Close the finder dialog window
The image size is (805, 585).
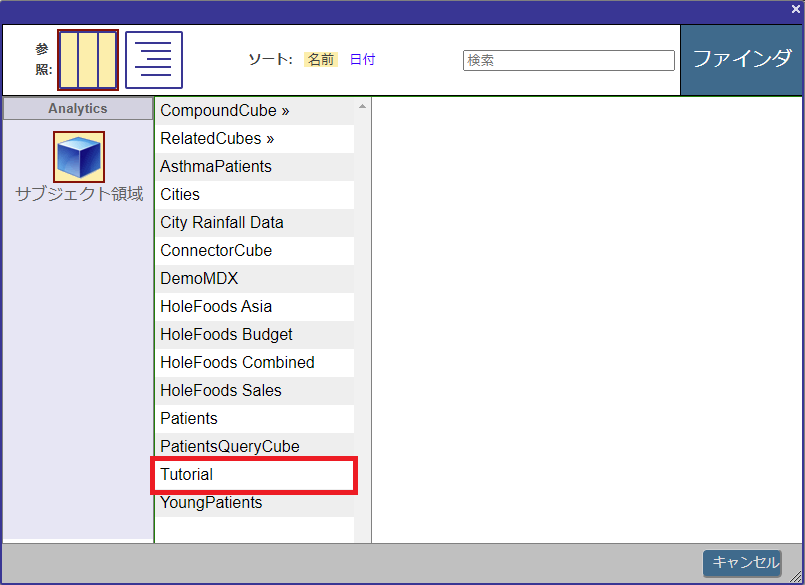point(796,9)
